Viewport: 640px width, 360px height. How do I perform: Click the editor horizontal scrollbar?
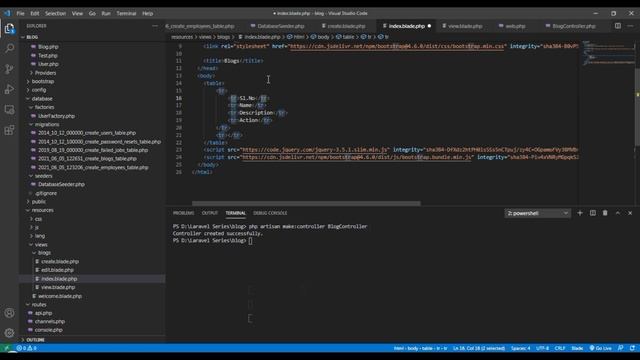[x=306, y=203]
